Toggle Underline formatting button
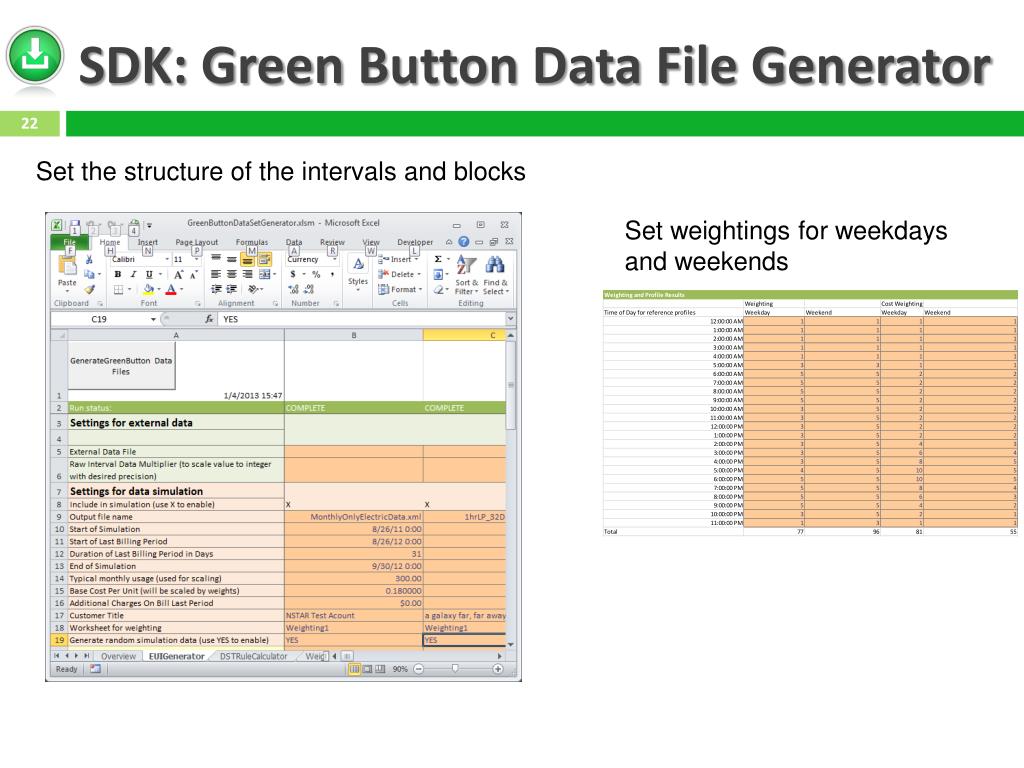Viewport: 1024px width, 768px height. pos(149,275)
